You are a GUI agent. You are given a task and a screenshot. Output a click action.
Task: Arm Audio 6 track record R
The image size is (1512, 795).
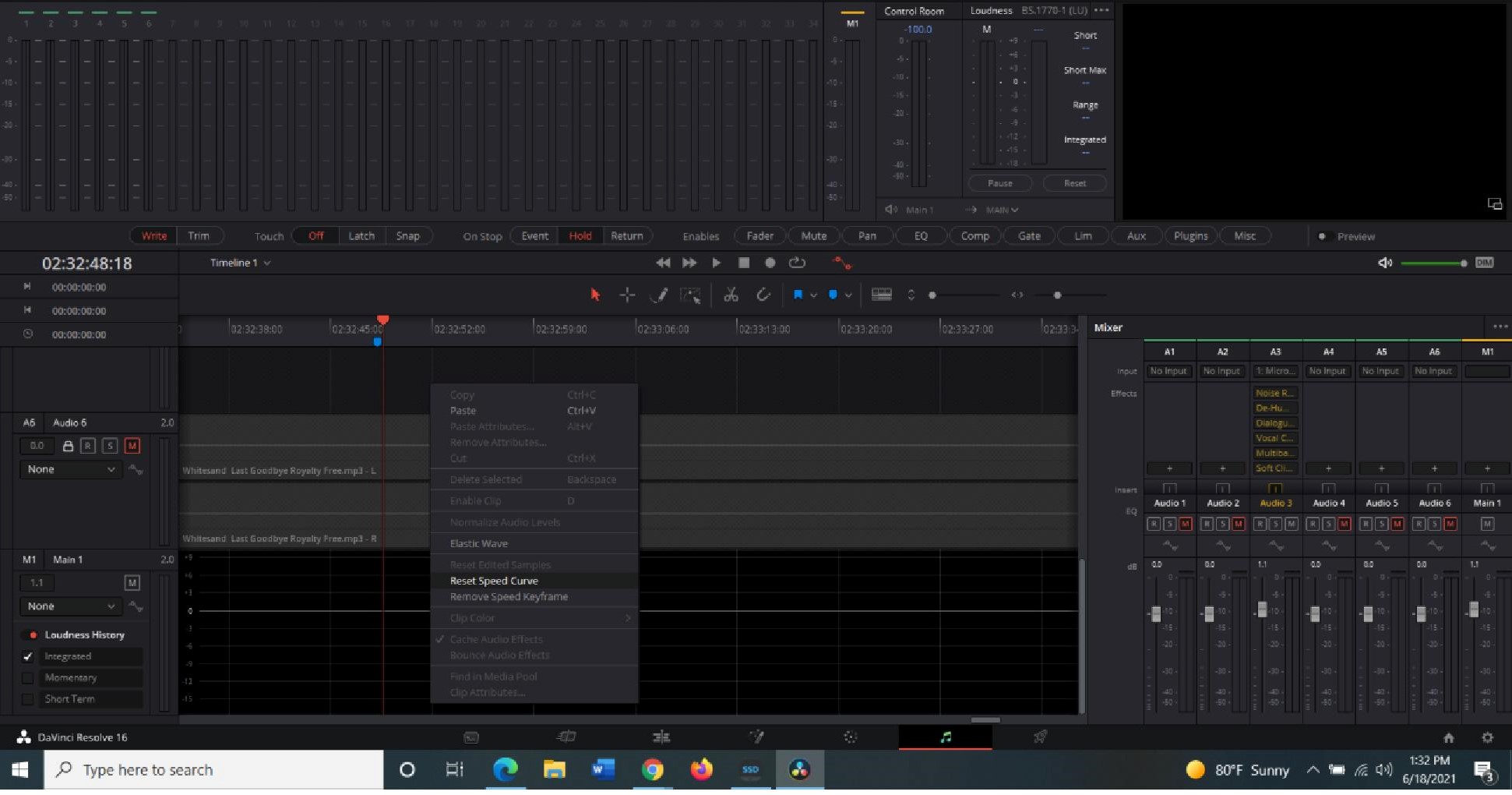88,446
